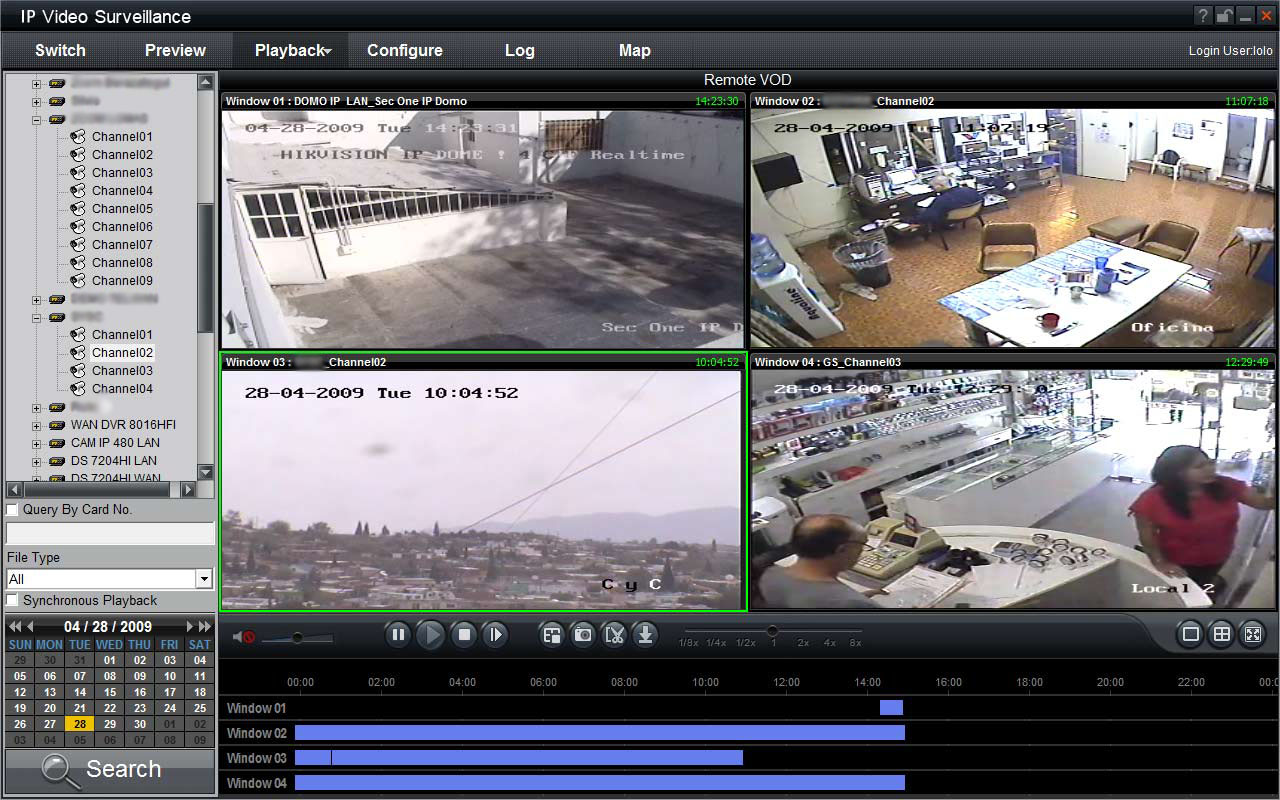
Task: Click the scissors clip video icon
Action: [614, 635]
